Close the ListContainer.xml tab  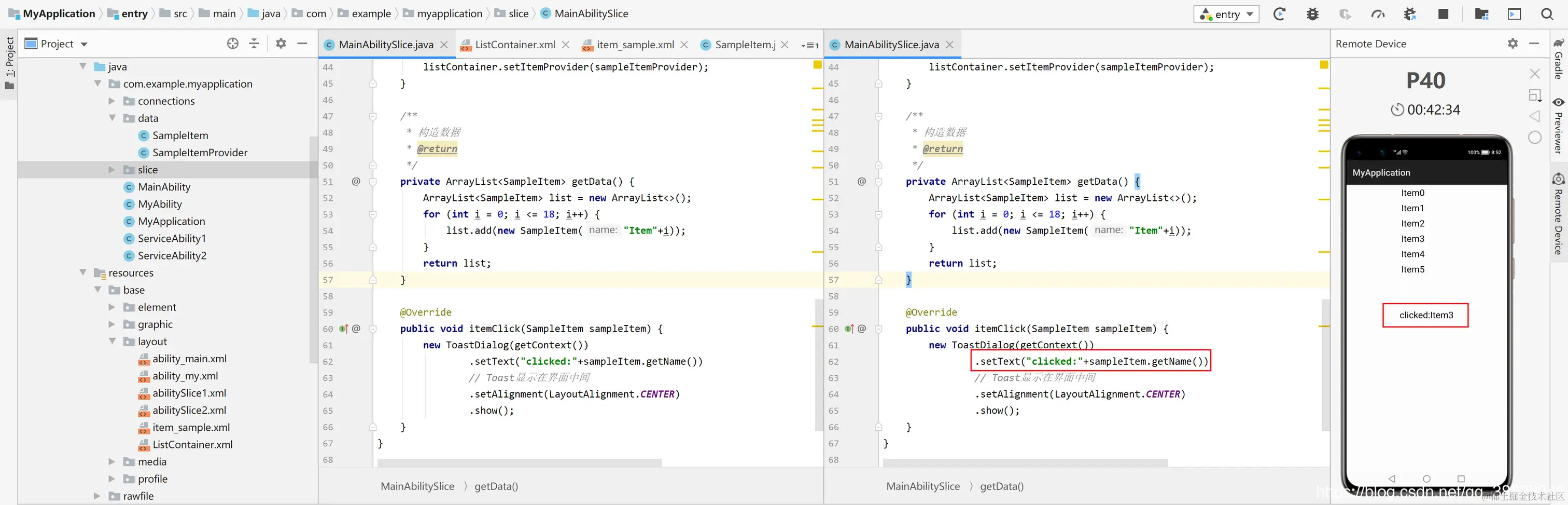tap(566, 45)
